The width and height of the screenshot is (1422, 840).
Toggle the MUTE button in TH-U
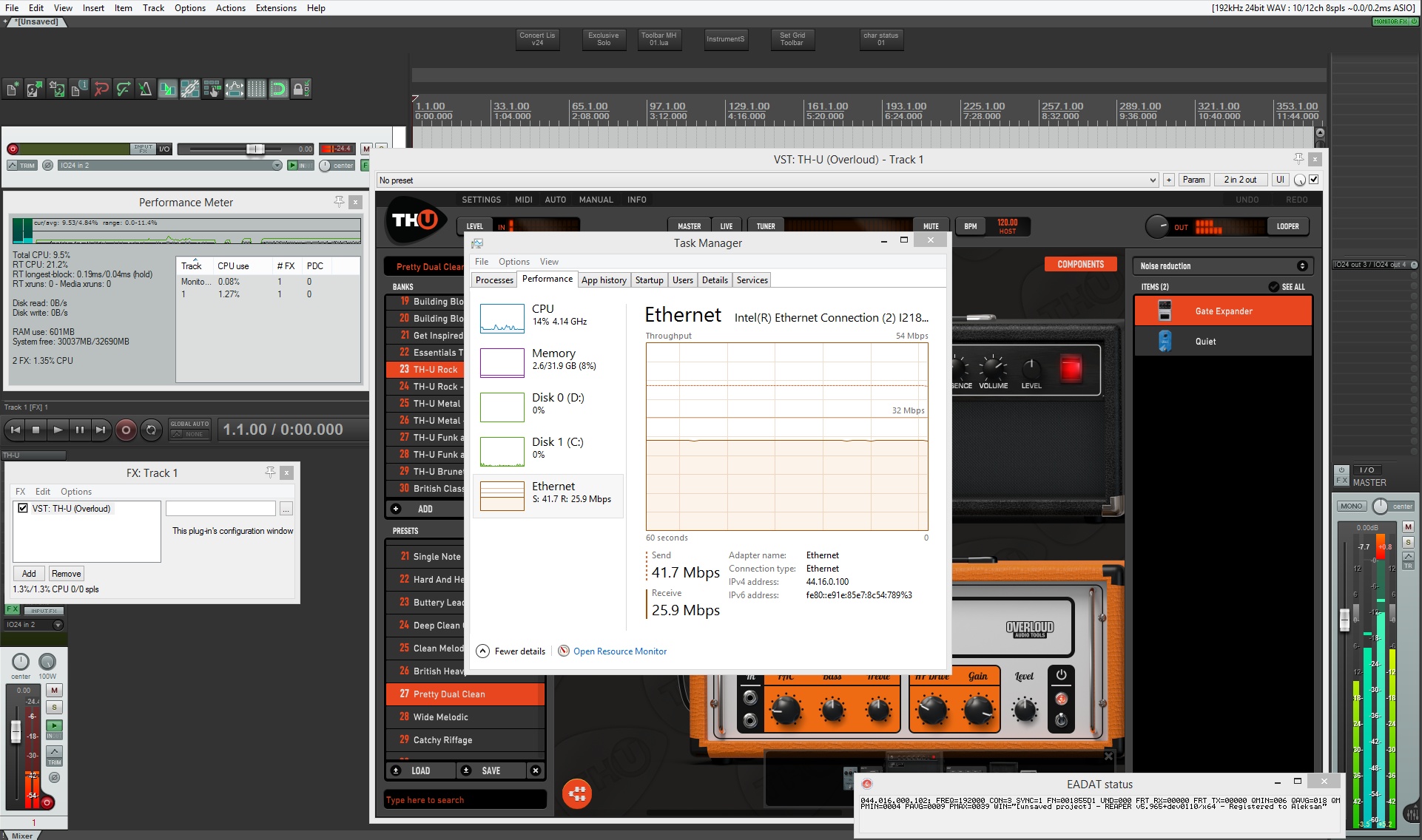pyautogui.click(x=931, y=226)
